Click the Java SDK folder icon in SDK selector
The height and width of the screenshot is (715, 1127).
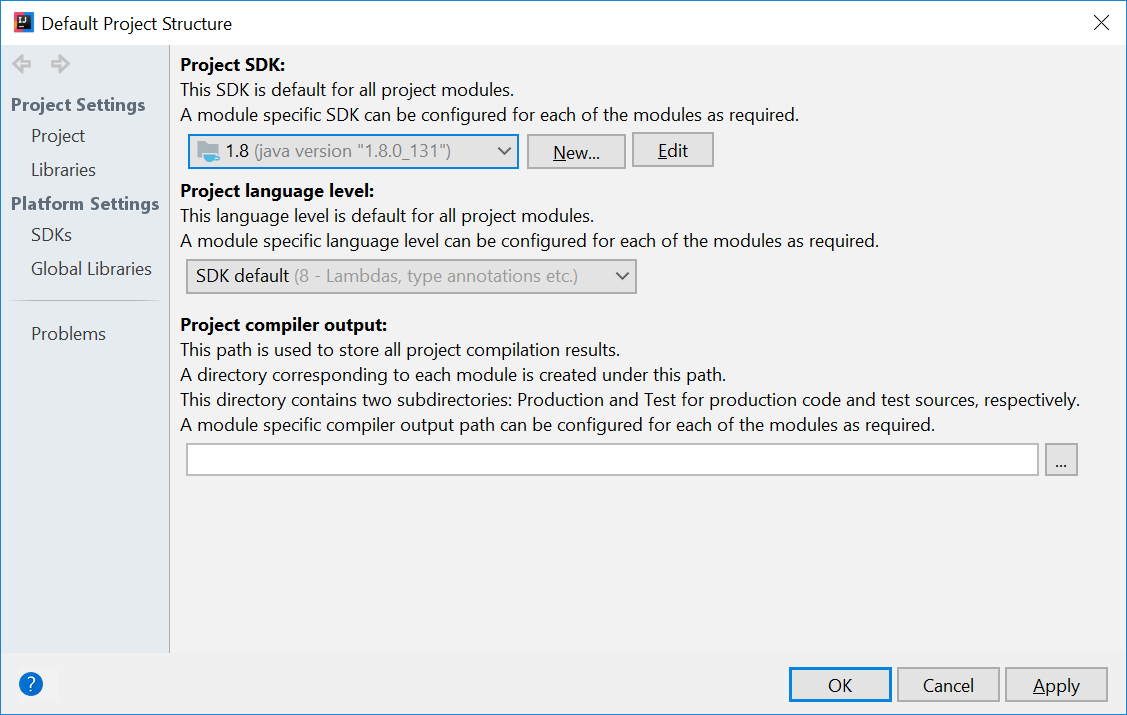(205, 151)
